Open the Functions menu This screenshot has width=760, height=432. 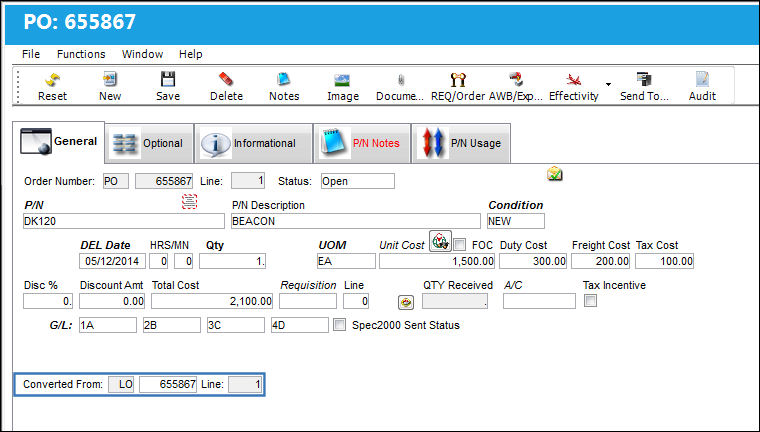(81, 54)
